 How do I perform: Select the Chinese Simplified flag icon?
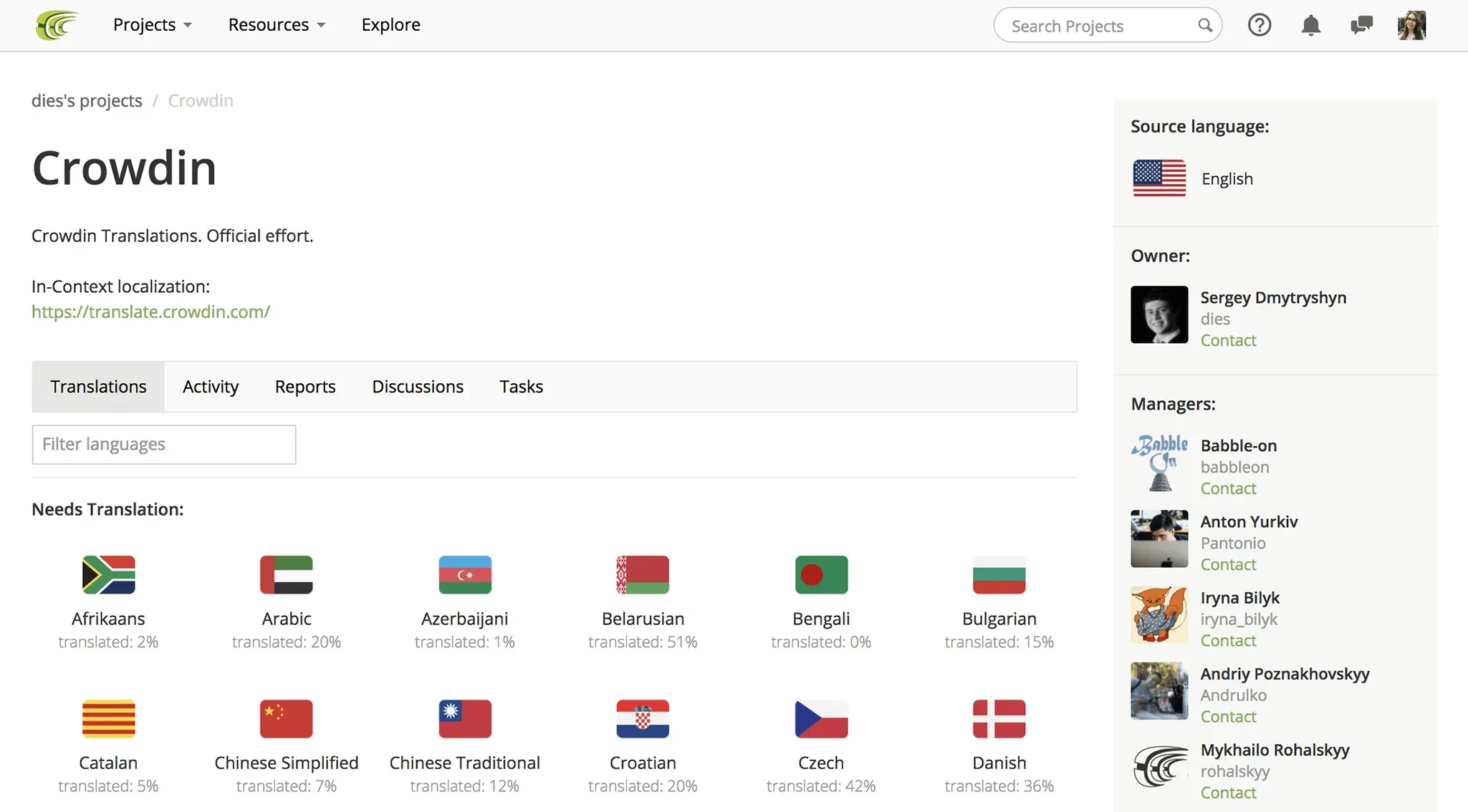287,718
